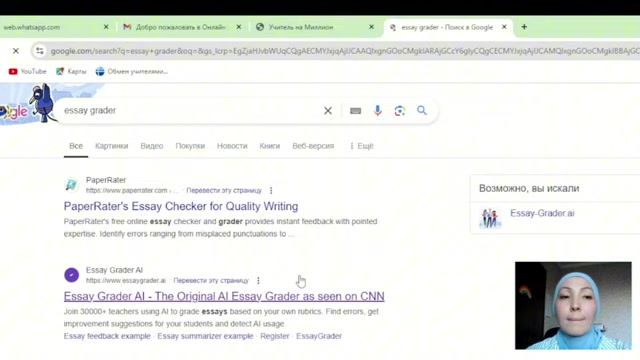Submit search with magnifying glass icon
The width and height of the screenshot is (640, 360).
(x=422, y=111)
